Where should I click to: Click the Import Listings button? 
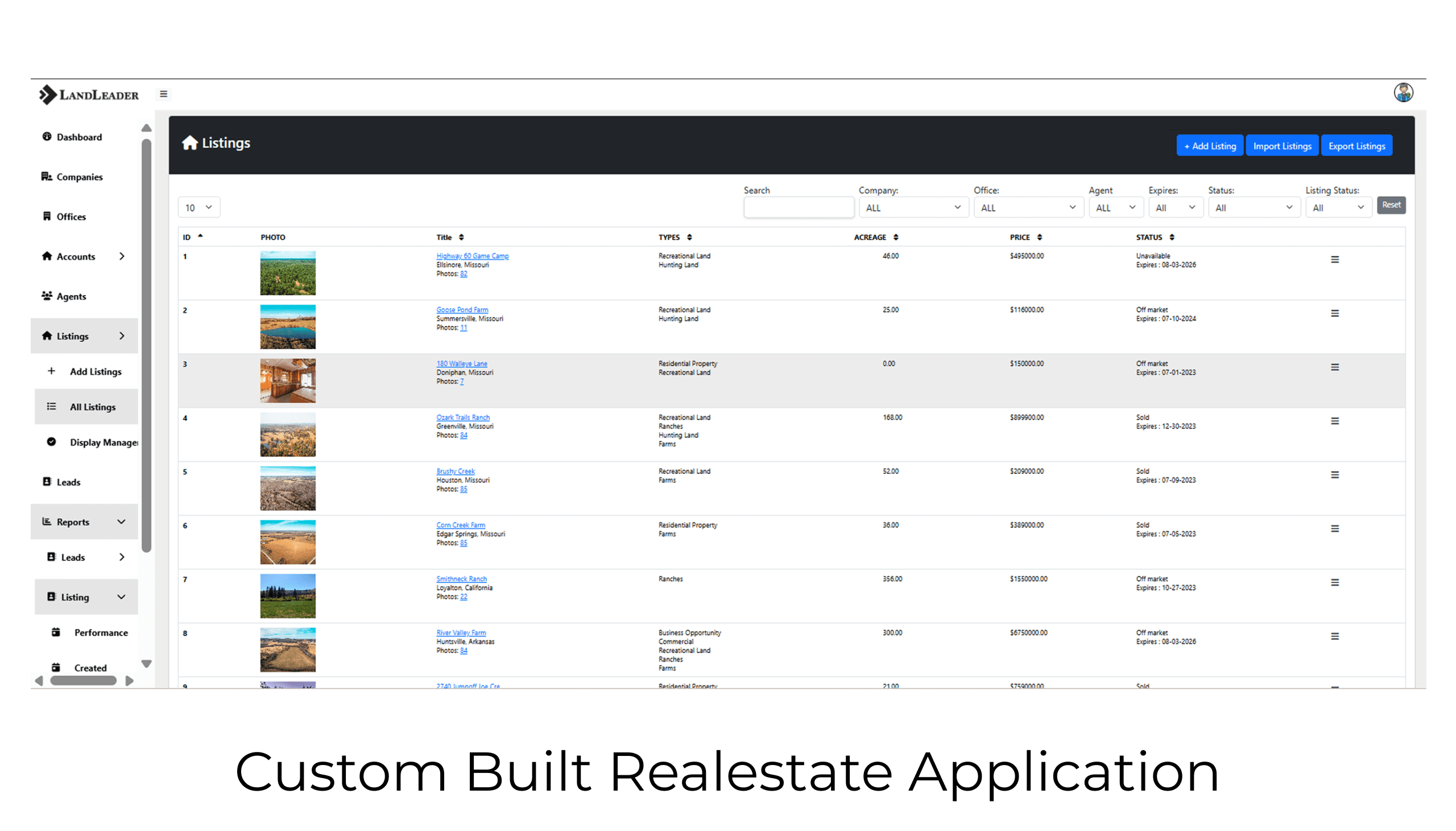(1281, 146)
